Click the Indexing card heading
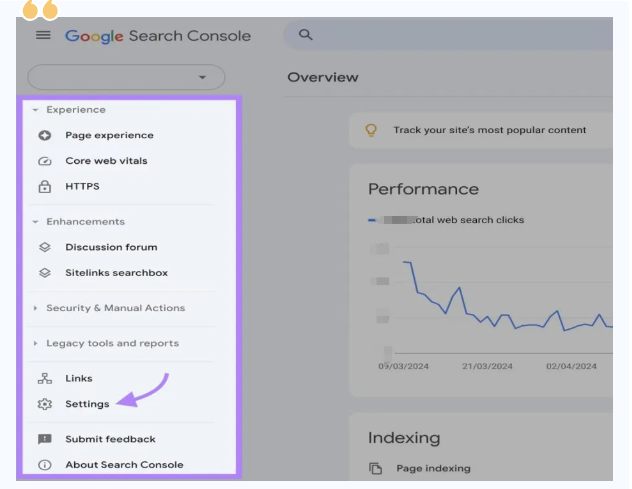 404,438
